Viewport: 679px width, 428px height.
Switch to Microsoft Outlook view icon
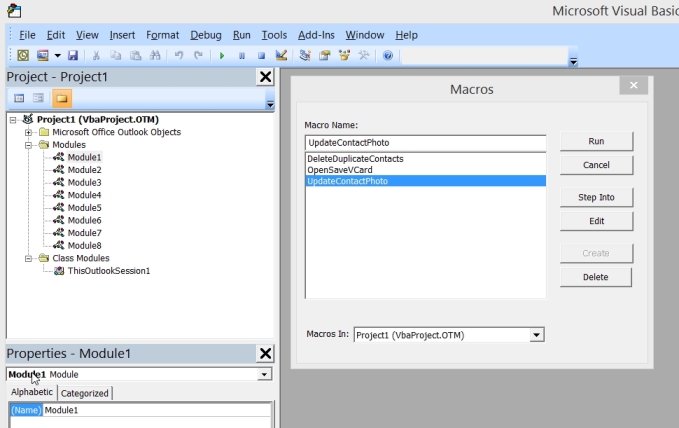(x=23, y=55)
